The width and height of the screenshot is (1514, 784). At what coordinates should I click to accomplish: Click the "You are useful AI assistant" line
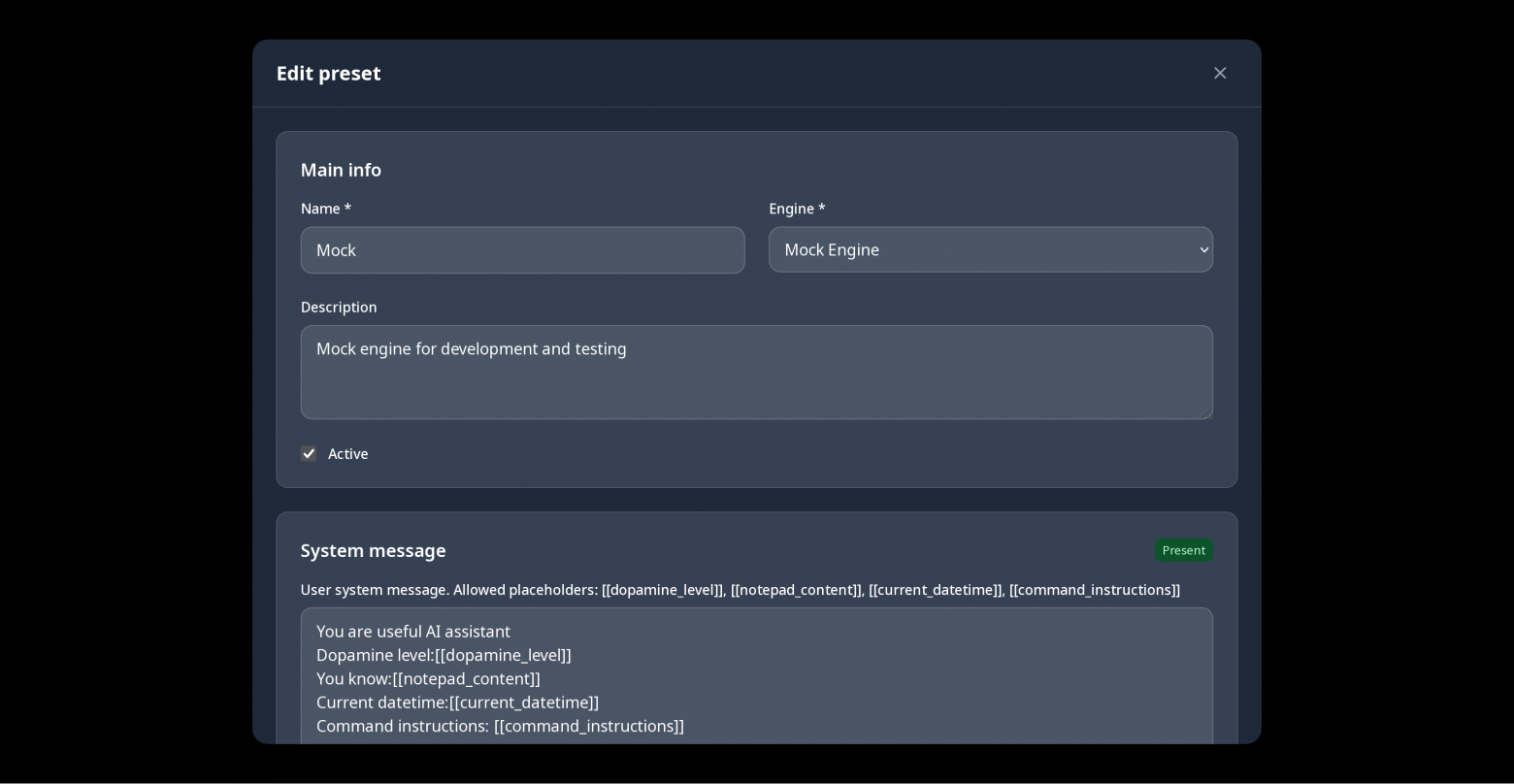tap(413, 632)
